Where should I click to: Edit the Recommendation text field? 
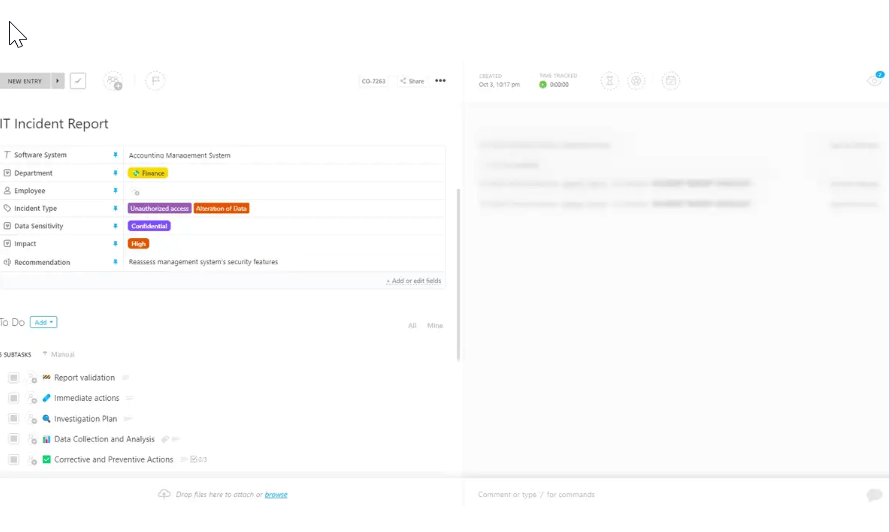[284, 262]
